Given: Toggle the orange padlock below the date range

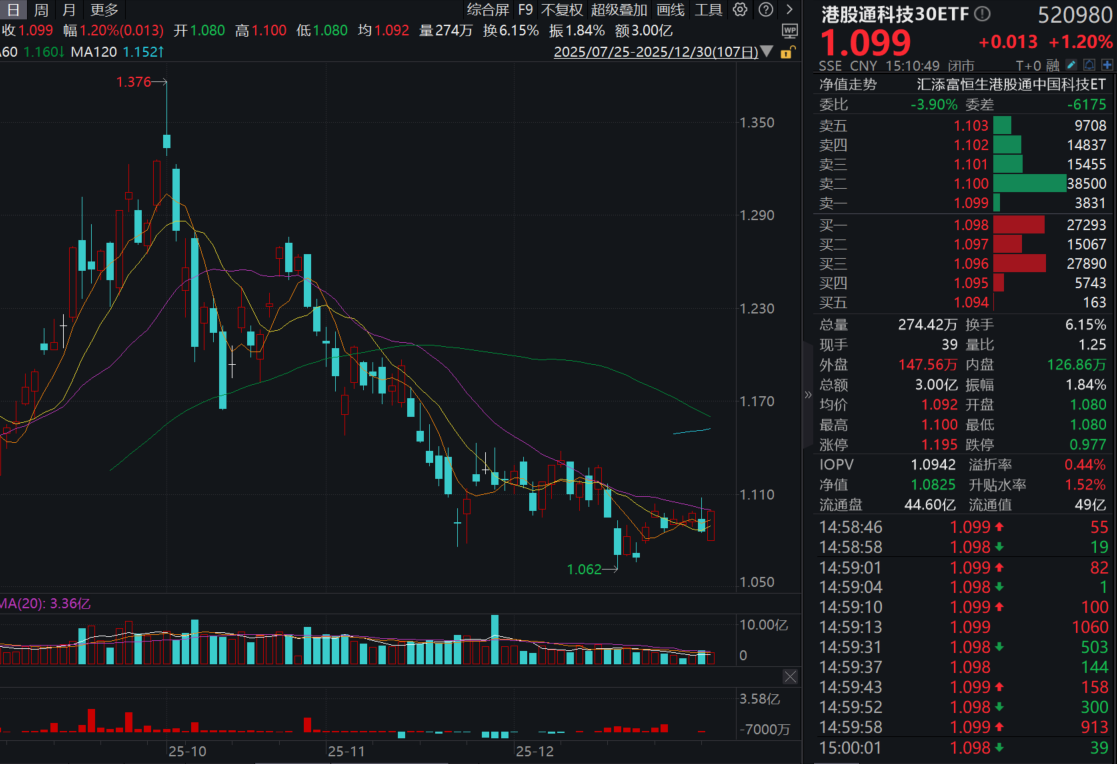Looking at the screenshot, I should (787, 51).
